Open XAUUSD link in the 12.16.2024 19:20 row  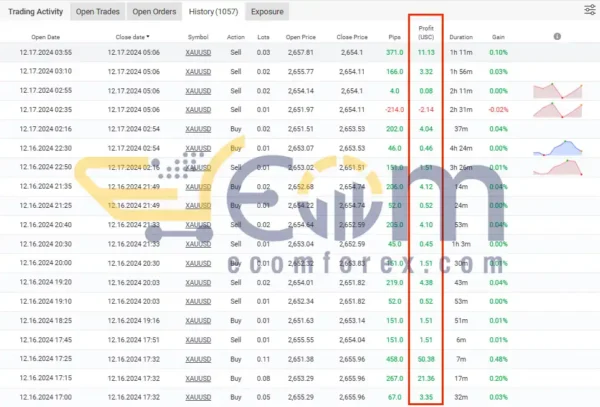pyautogui.click(x=198, y=282)
